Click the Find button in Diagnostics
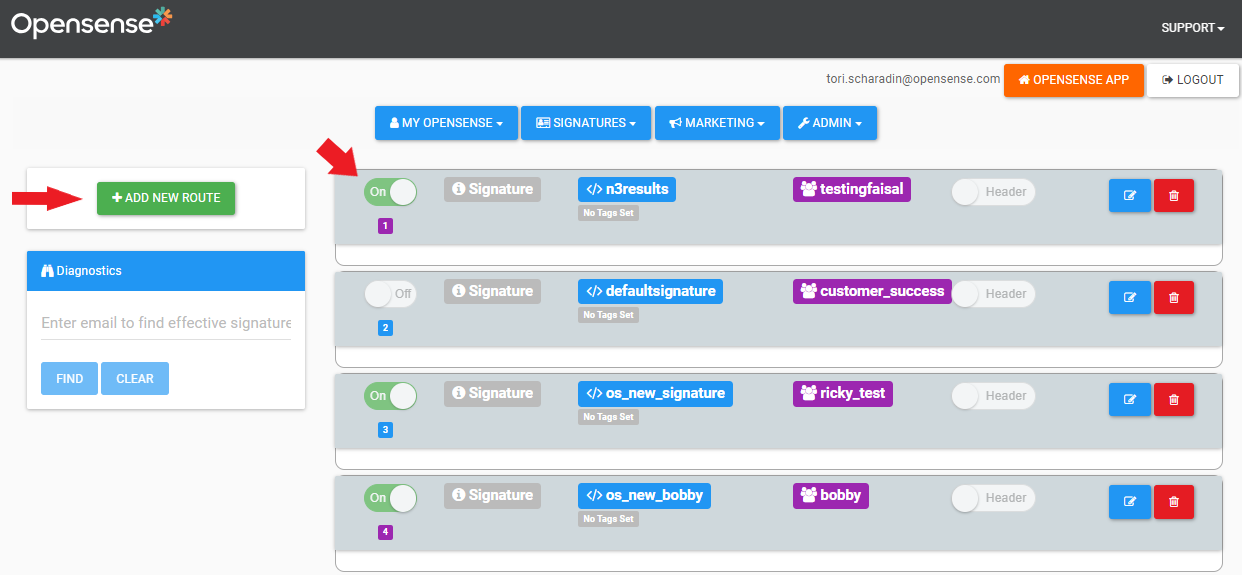Screen dimensions: 1242x575 (x=69, y=379)
